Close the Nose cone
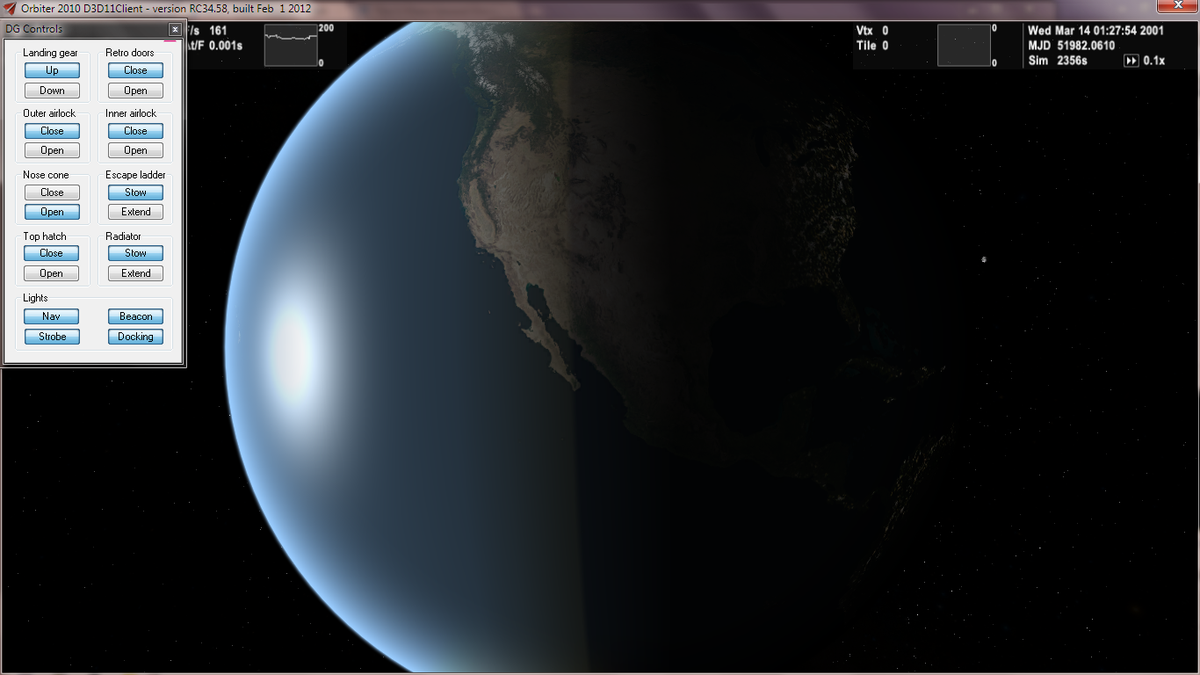 [52, 192]
